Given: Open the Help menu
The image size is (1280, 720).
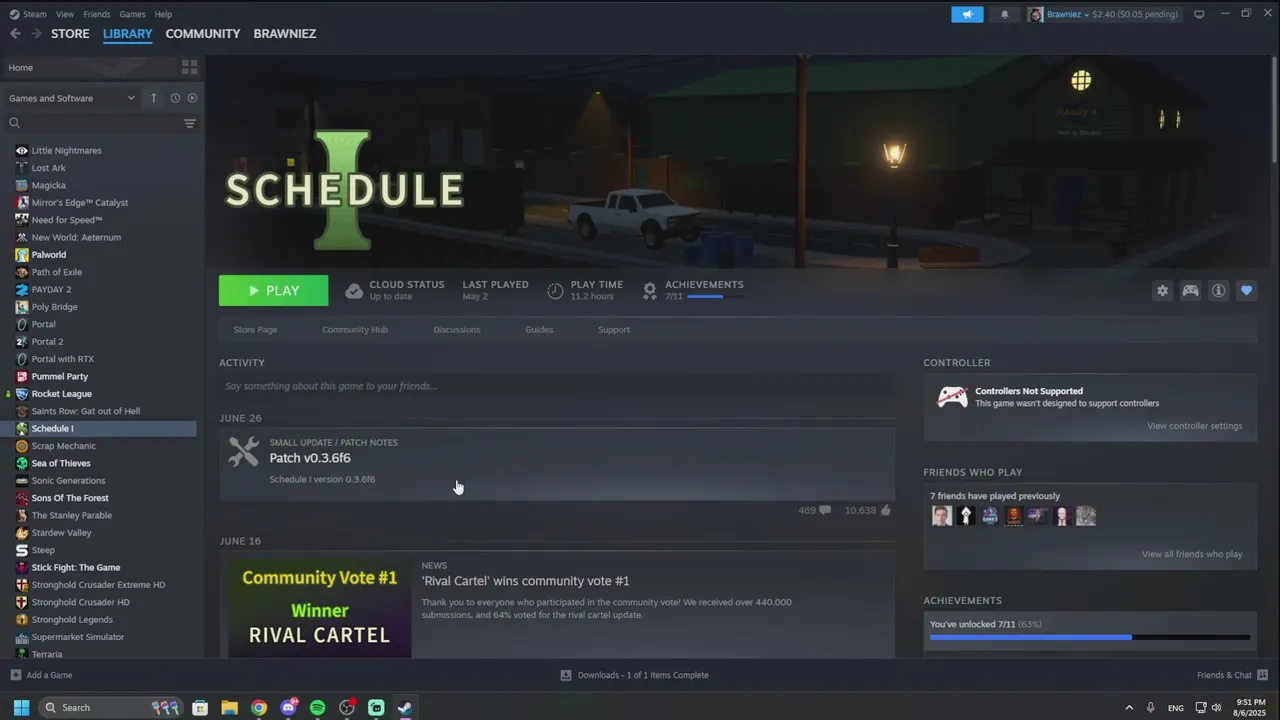Looking at the screenshot, I should tap(163, 14).
